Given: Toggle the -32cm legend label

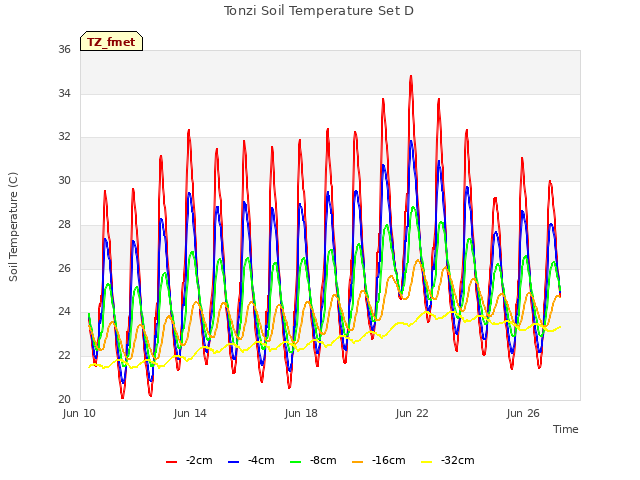Looking at the screenshot, I should [458, 460].
